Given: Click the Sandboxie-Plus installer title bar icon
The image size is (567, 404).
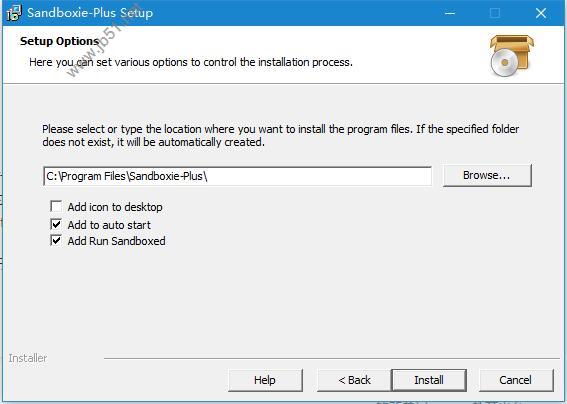Looking at the screenshot, I should (14, 13).
